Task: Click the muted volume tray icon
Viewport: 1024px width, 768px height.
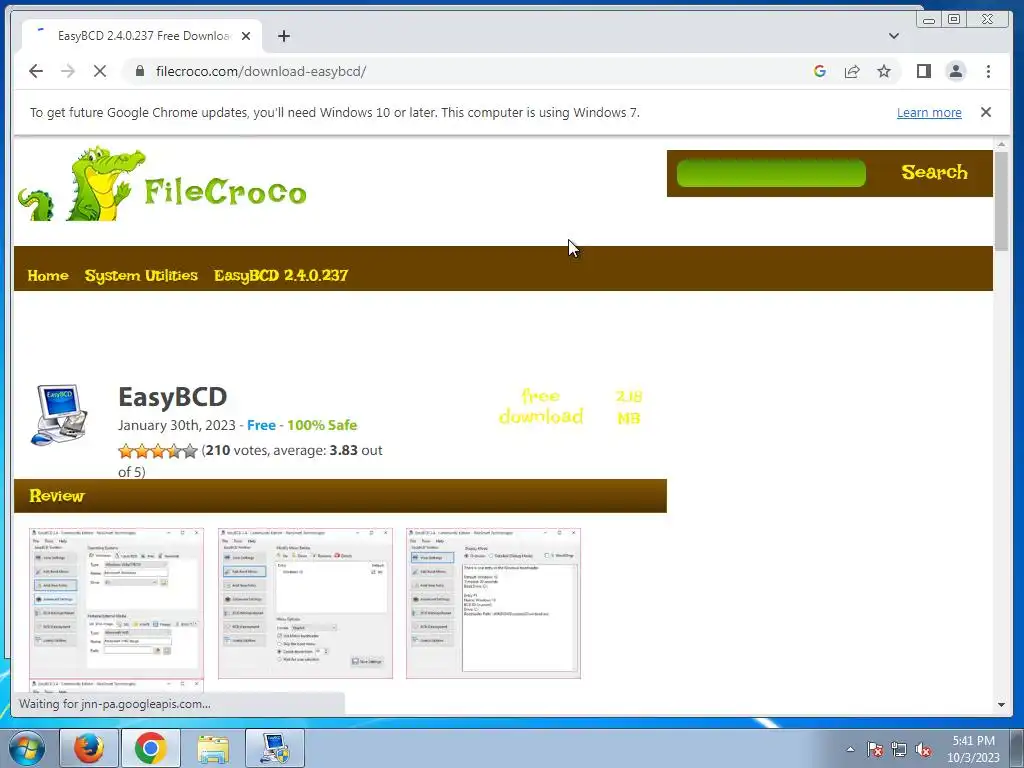Action: [923, 750]
